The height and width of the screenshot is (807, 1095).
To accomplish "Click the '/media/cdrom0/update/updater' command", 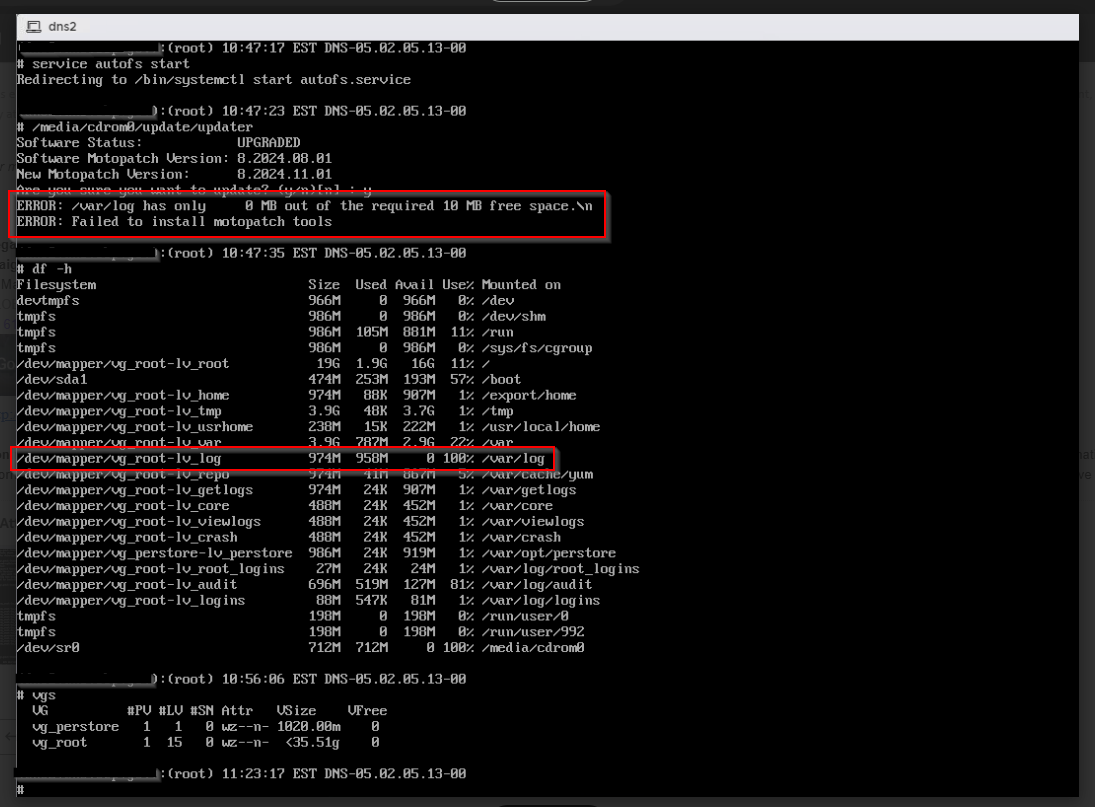I will click(135, 127).
